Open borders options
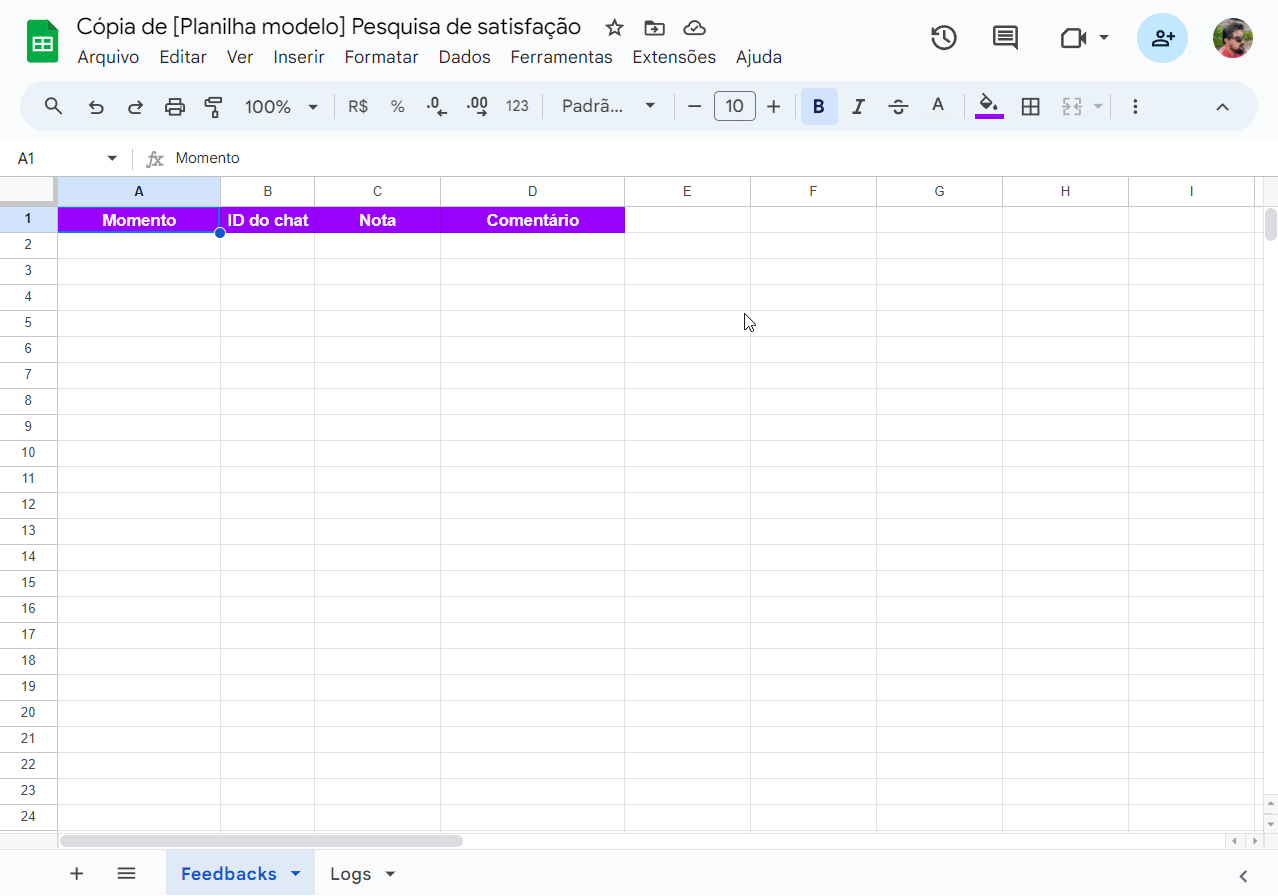 [x=1031, y=106]
